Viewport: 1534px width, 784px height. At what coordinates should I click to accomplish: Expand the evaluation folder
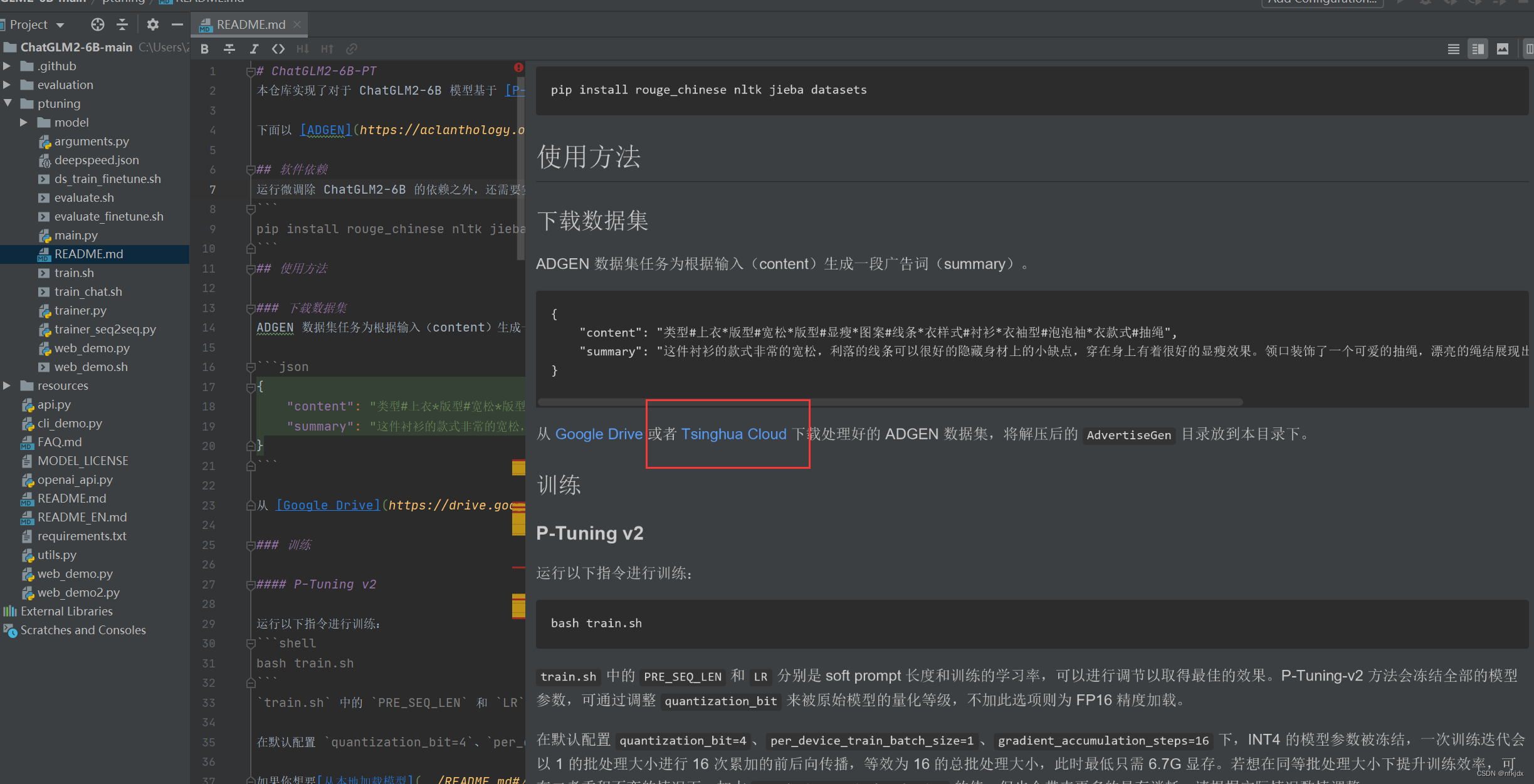pos(7,85)
